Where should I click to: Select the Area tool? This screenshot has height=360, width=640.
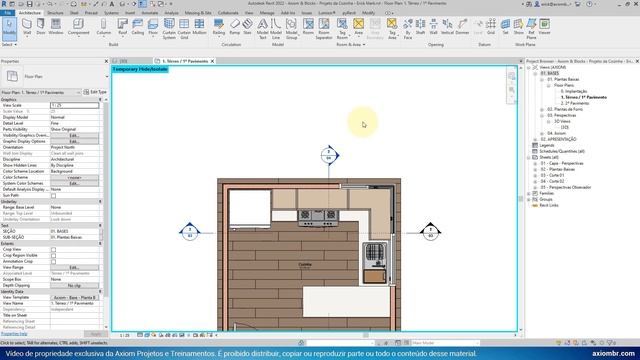pos(358,27)
